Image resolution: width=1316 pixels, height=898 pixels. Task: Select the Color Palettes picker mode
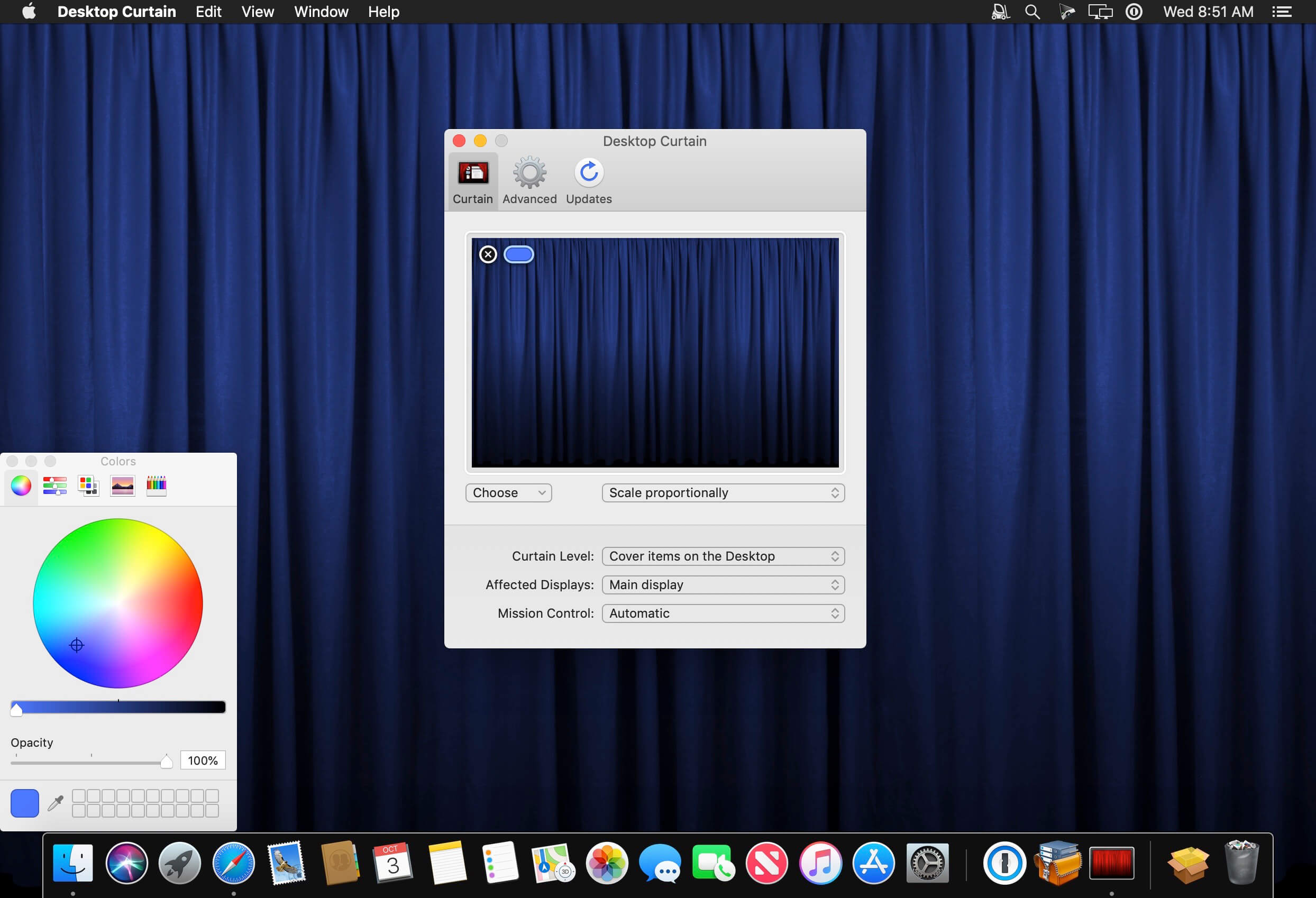[88, 485]
